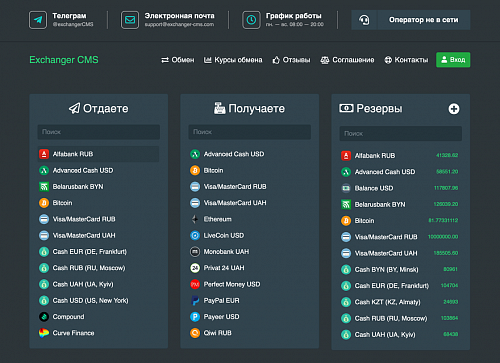The width and height of the screenshot is (500, 363).
Task: Click Cash EUR (DE, Frankfurt) in Резервы
Action: point(401,286)
